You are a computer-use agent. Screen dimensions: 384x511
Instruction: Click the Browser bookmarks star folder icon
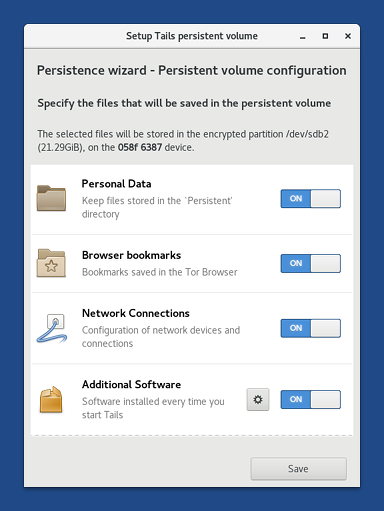pos(51,263)
